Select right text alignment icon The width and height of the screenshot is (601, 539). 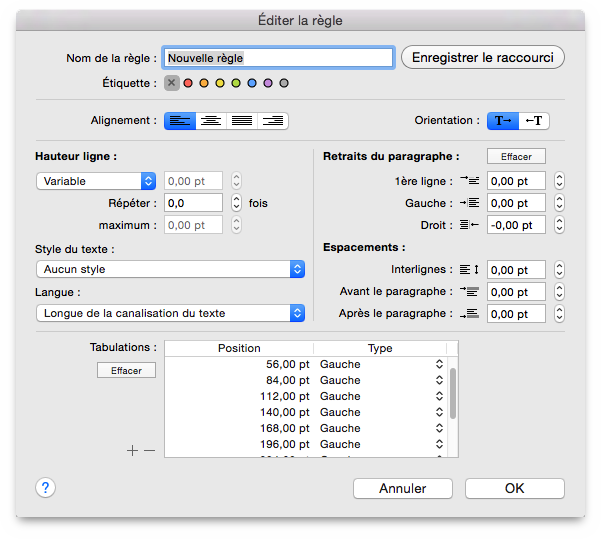pyautogui.click(x=272, y=121)
